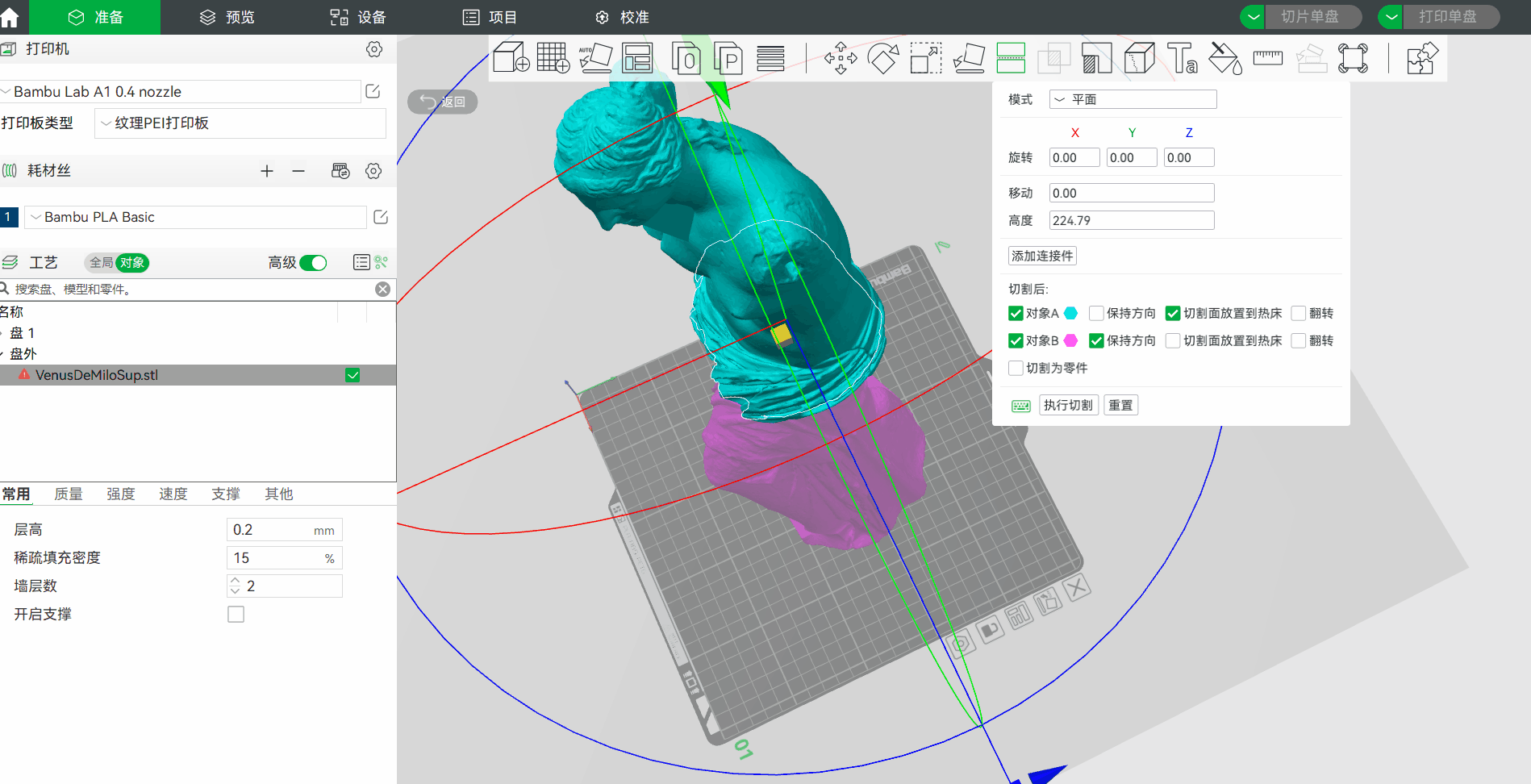Open printer settings gear icon
The height and width of the screenshot is (784, 1531).
pos(374,49)
